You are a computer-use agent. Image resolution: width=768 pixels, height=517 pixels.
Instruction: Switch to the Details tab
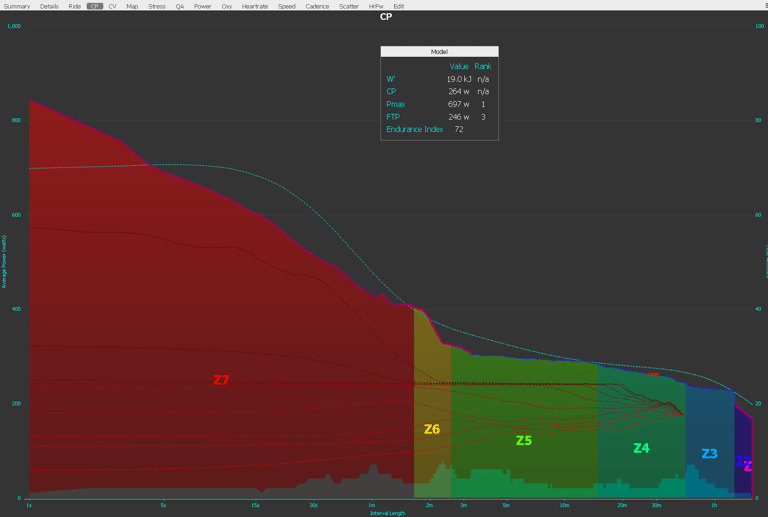pyautogui.click(x=49, y=6)
